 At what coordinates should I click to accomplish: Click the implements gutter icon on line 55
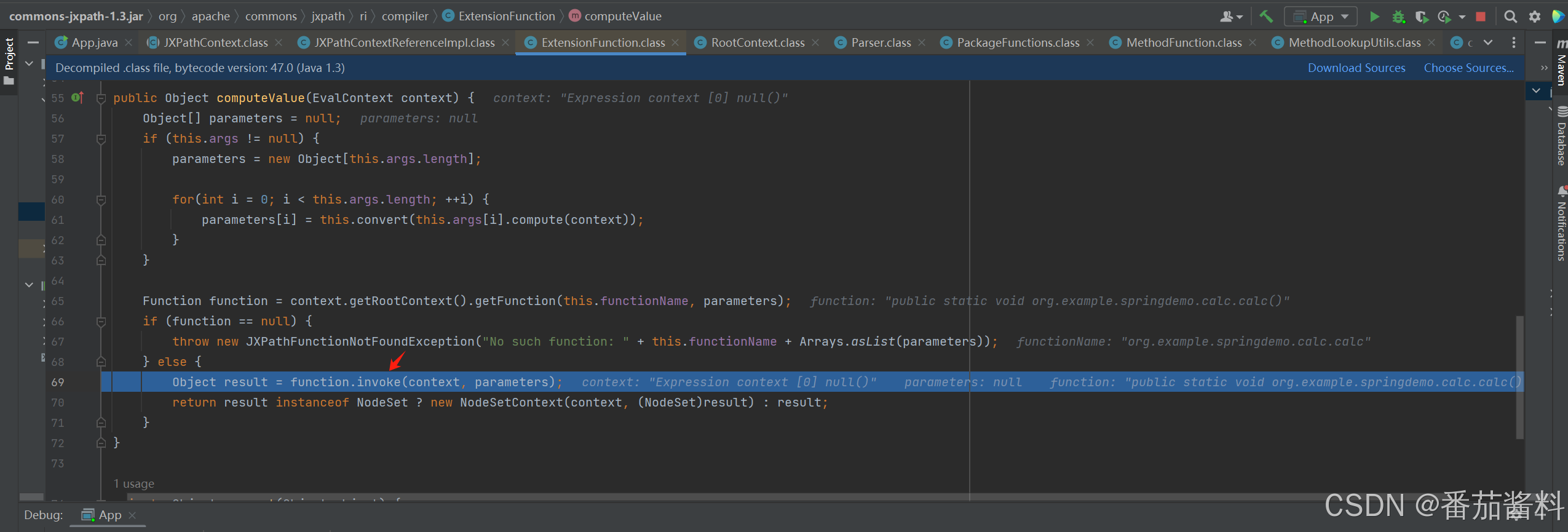pos(77,97)
